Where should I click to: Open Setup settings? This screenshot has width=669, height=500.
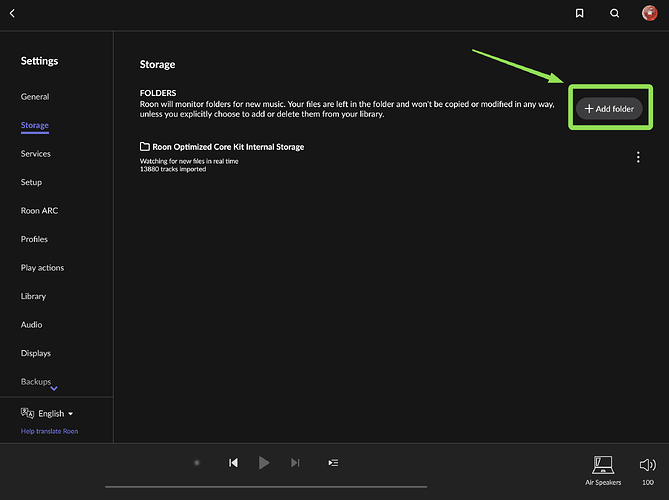point(31,182)
